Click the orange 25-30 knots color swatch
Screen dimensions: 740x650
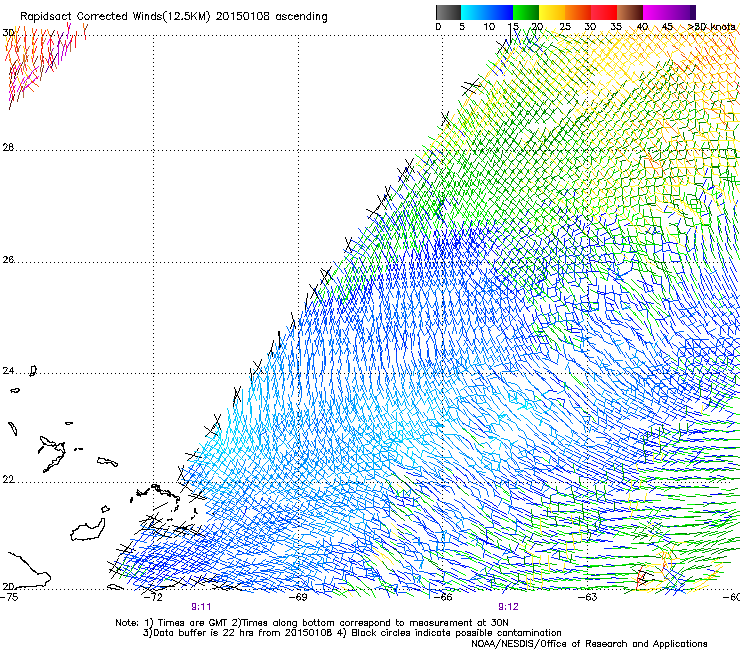pos(578,12)
